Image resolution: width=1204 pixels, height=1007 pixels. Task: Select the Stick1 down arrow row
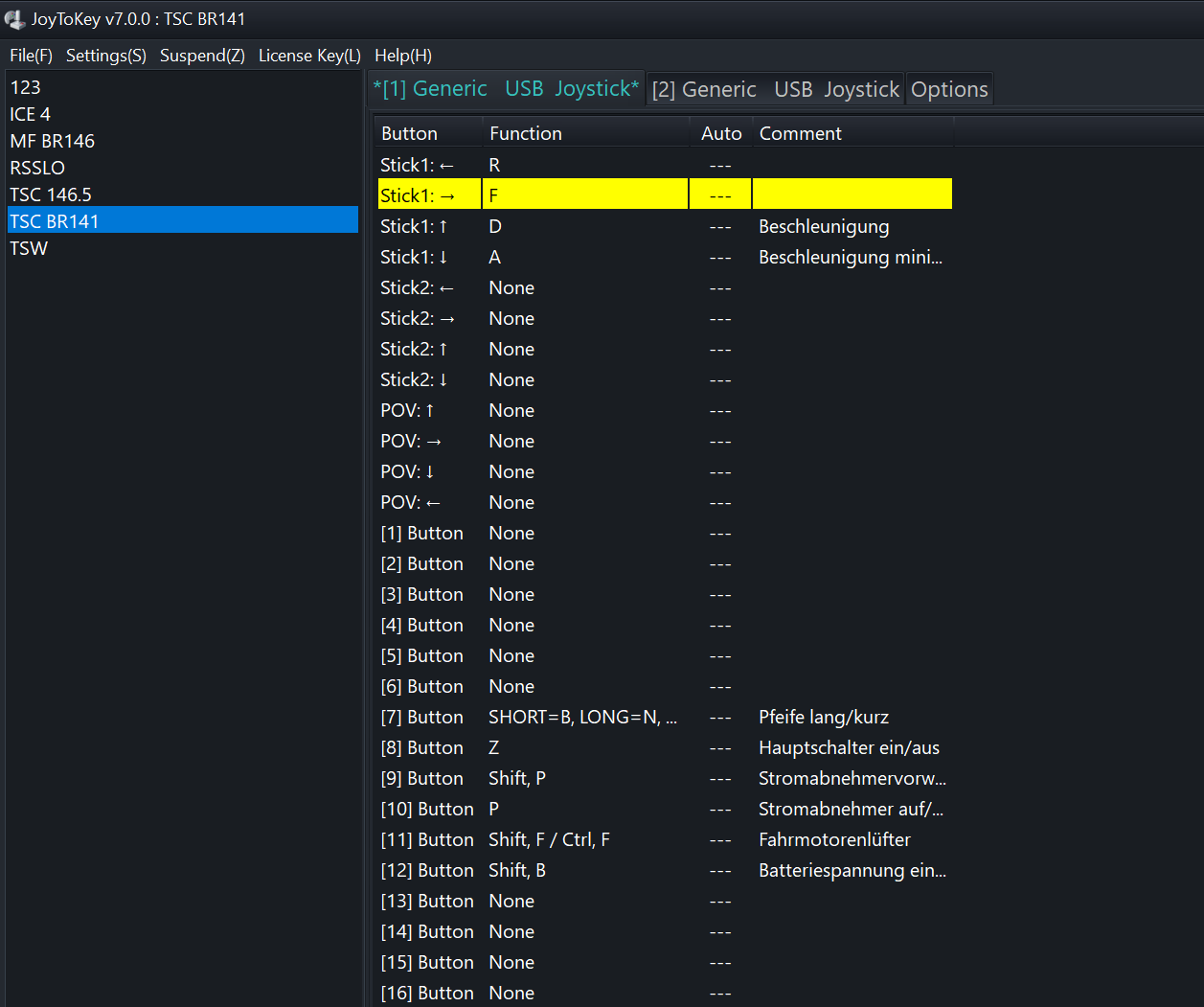(x=665, y=257)
